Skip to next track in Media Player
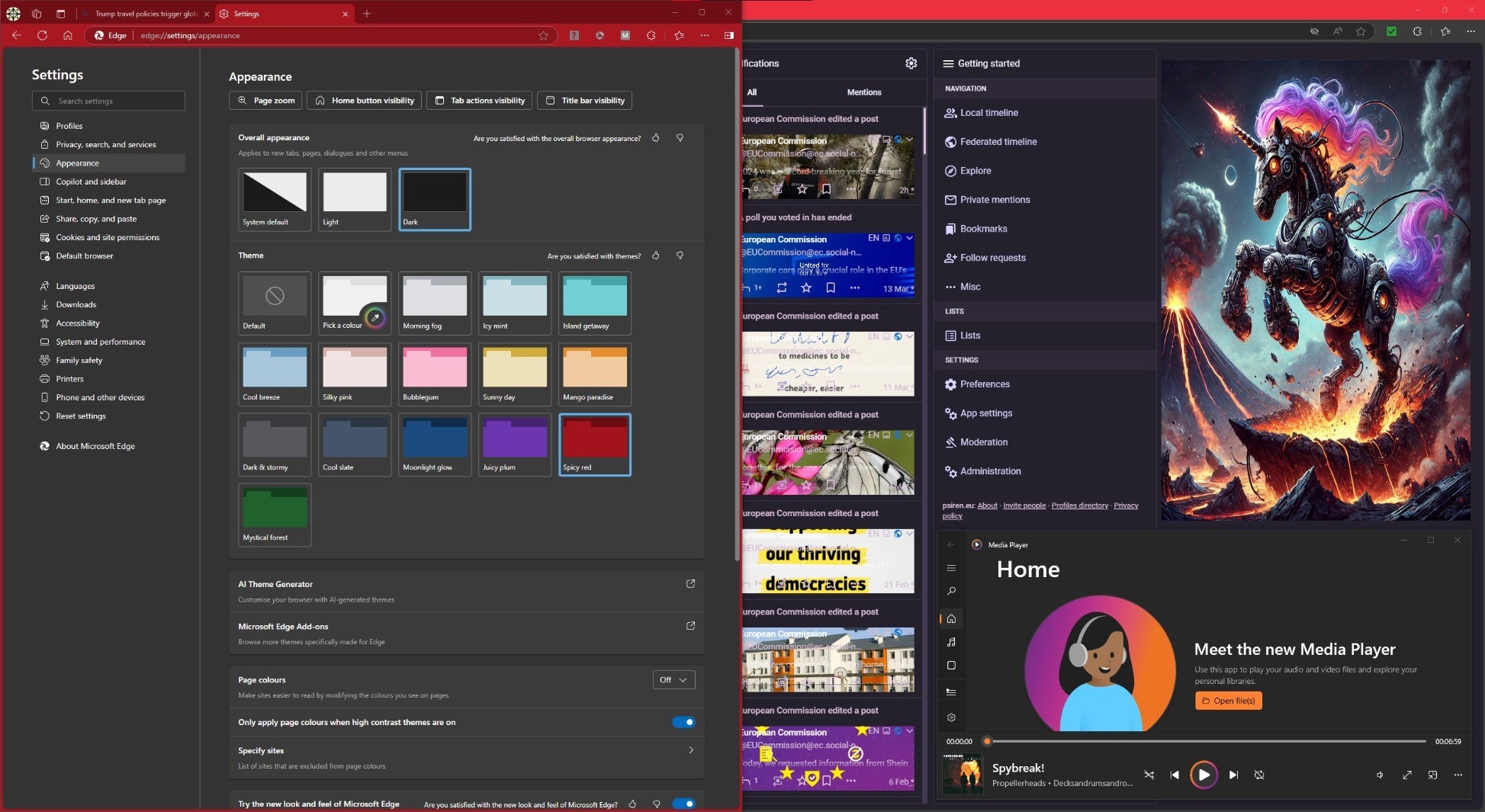Screen dimensions: 1485x812 [1233, 775]
